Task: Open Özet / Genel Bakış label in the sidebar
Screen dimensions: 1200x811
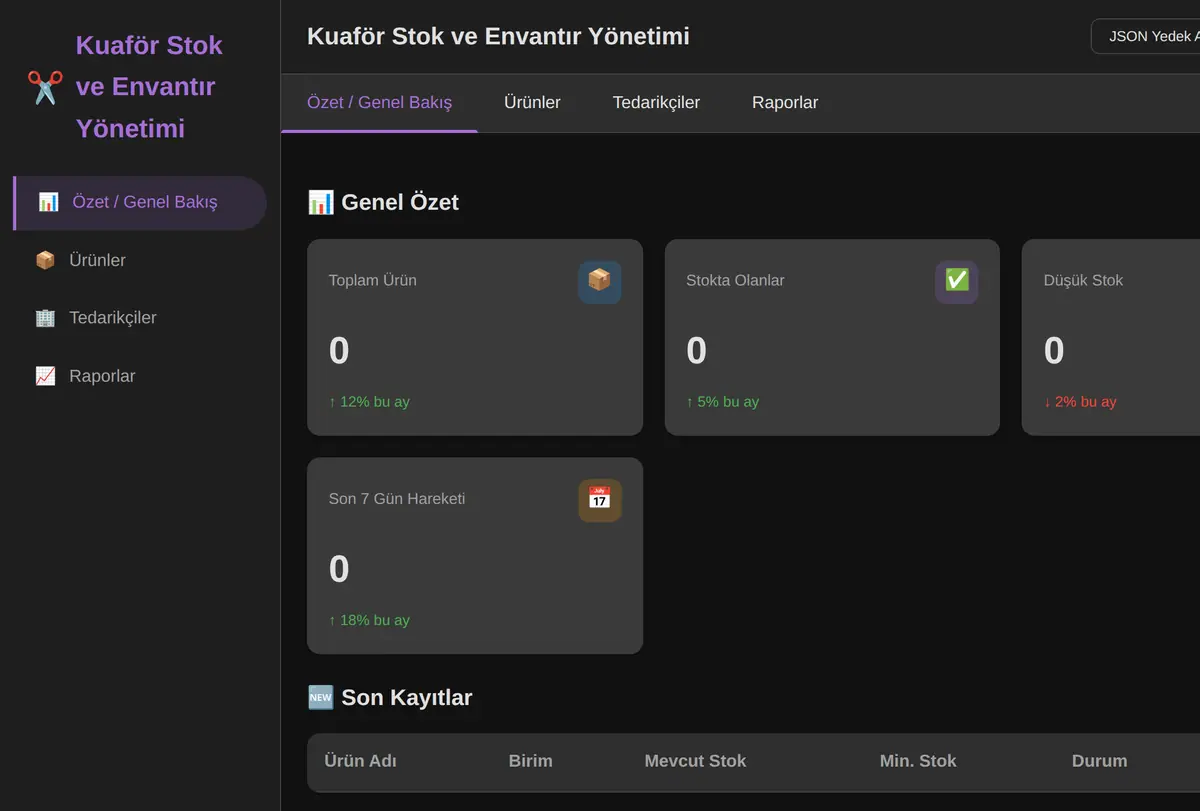Action: coord(145,202)
